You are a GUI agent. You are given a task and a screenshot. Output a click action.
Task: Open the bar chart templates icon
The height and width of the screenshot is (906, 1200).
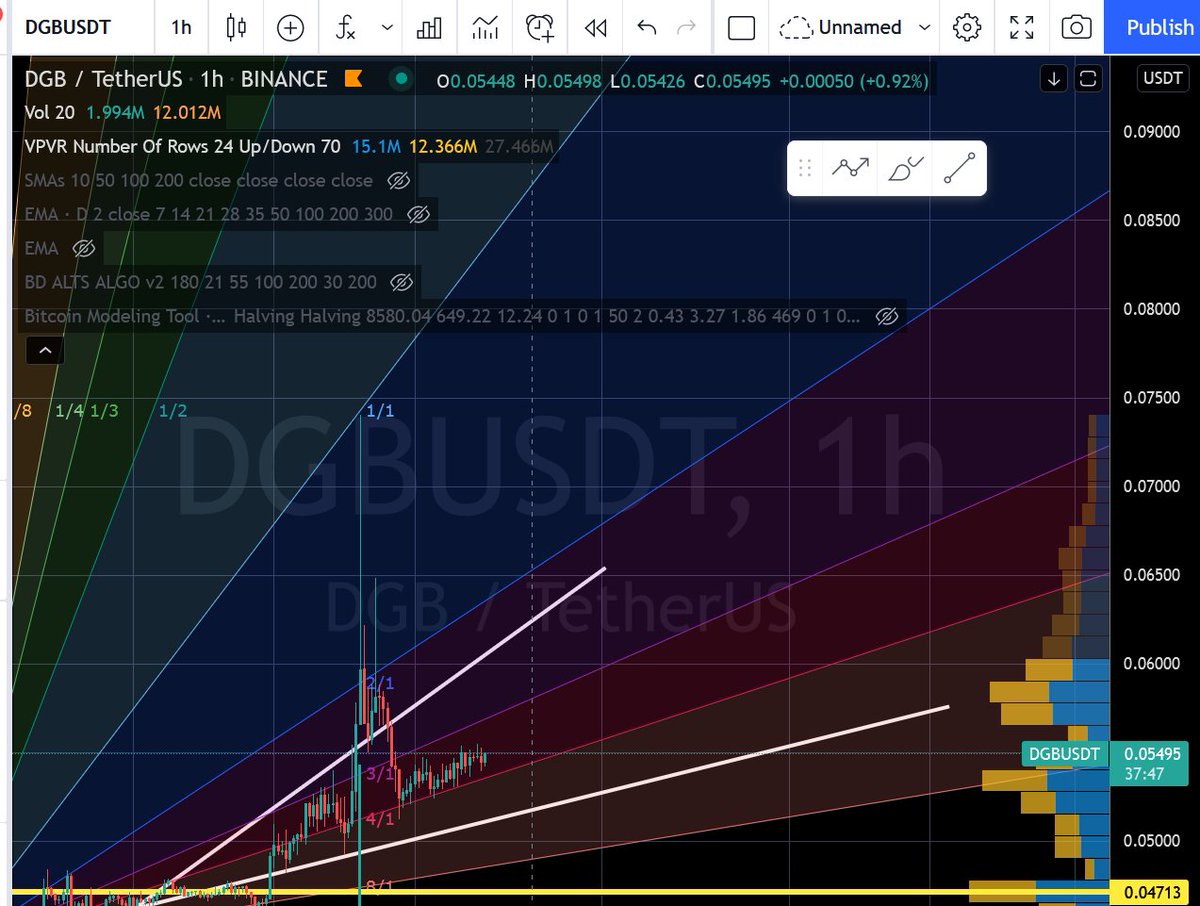click(x=429, y=27)
